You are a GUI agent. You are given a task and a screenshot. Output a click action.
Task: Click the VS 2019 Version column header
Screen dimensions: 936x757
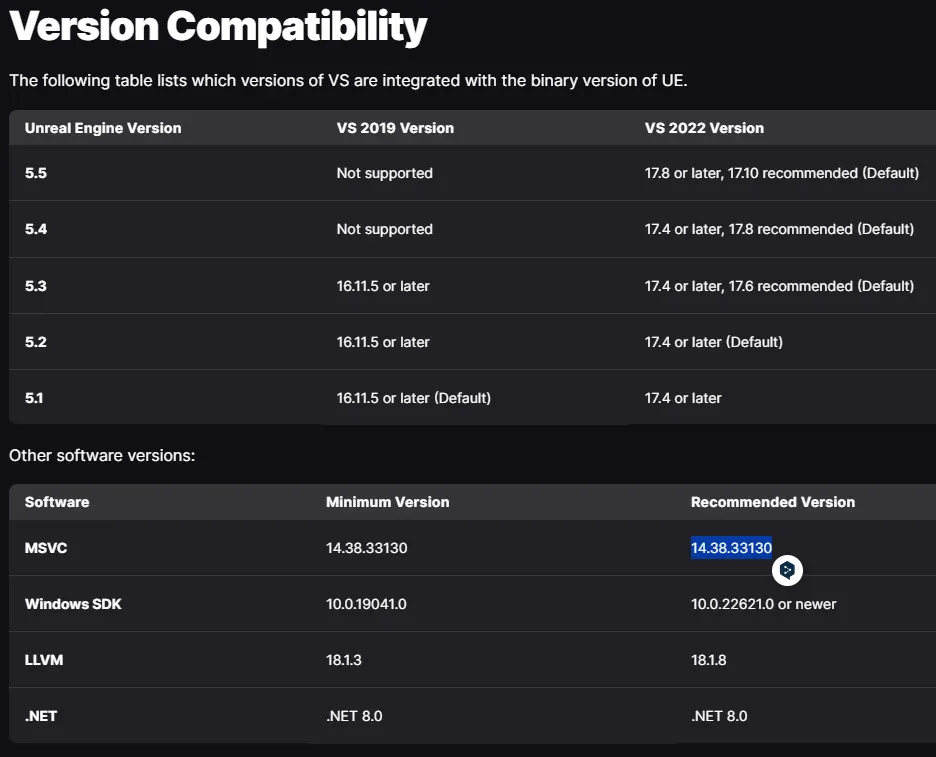tap(395, 128)
